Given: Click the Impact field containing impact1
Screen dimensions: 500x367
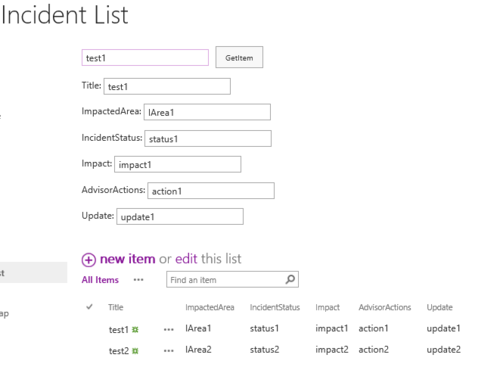Looking at the screenshot, I should (x=178, y=164).
